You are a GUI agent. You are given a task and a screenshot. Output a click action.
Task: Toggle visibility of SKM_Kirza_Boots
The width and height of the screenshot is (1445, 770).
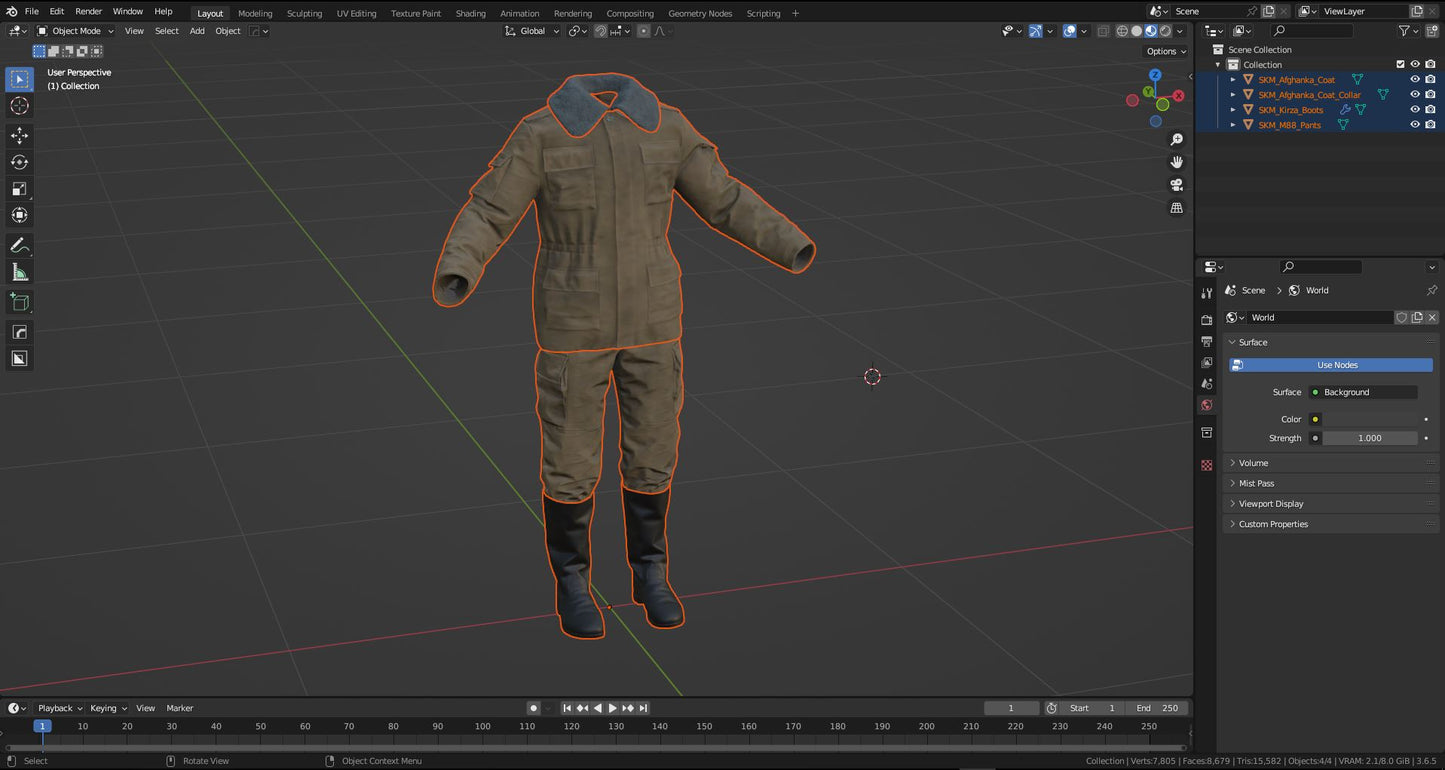1415,110
